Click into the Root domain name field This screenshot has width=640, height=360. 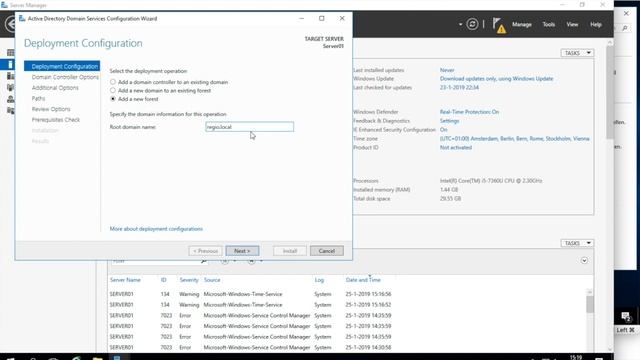[249, 127]
